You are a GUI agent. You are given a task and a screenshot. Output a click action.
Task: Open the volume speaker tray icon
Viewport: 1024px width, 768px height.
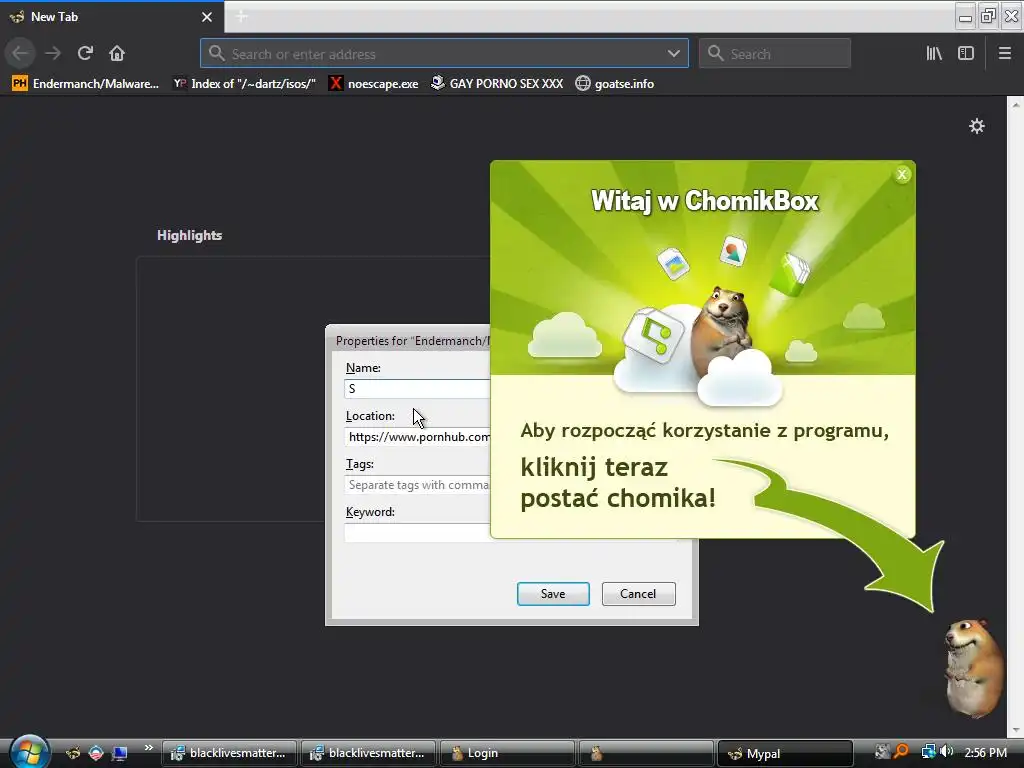click(946, 752)
